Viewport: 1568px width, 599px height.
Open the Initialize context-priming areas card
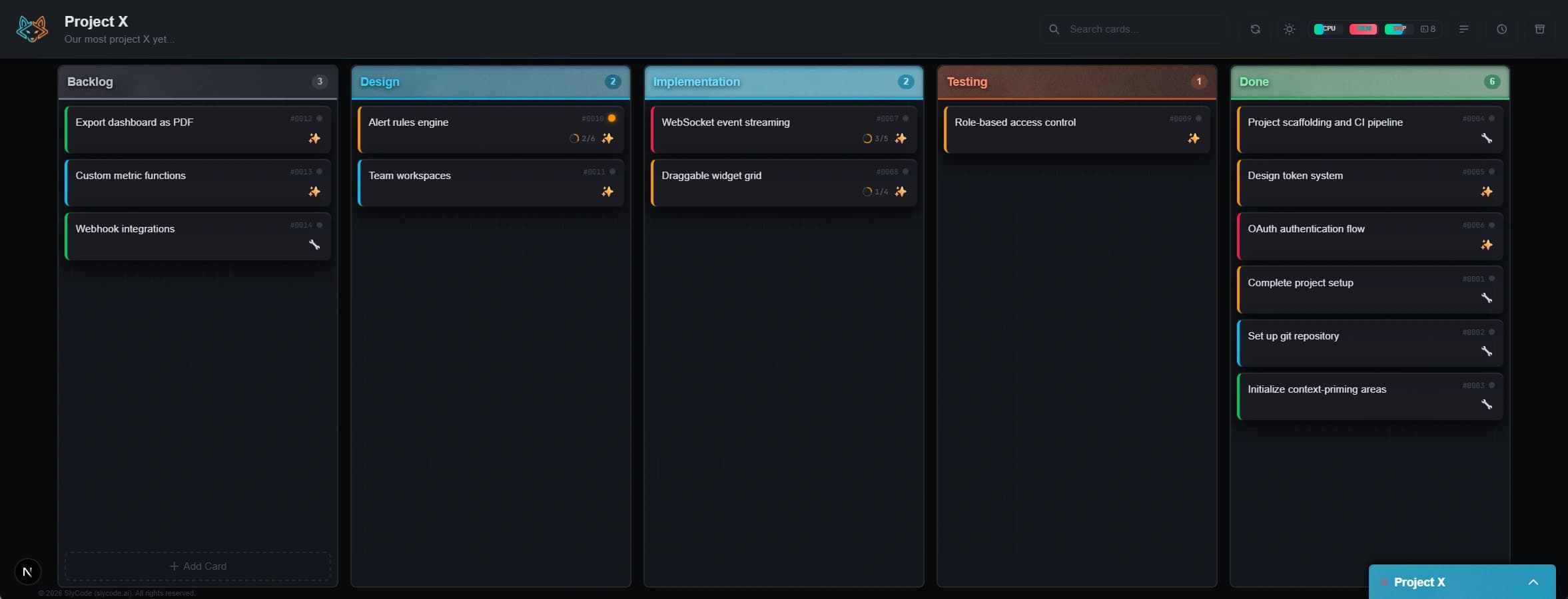click(1370, 396)
